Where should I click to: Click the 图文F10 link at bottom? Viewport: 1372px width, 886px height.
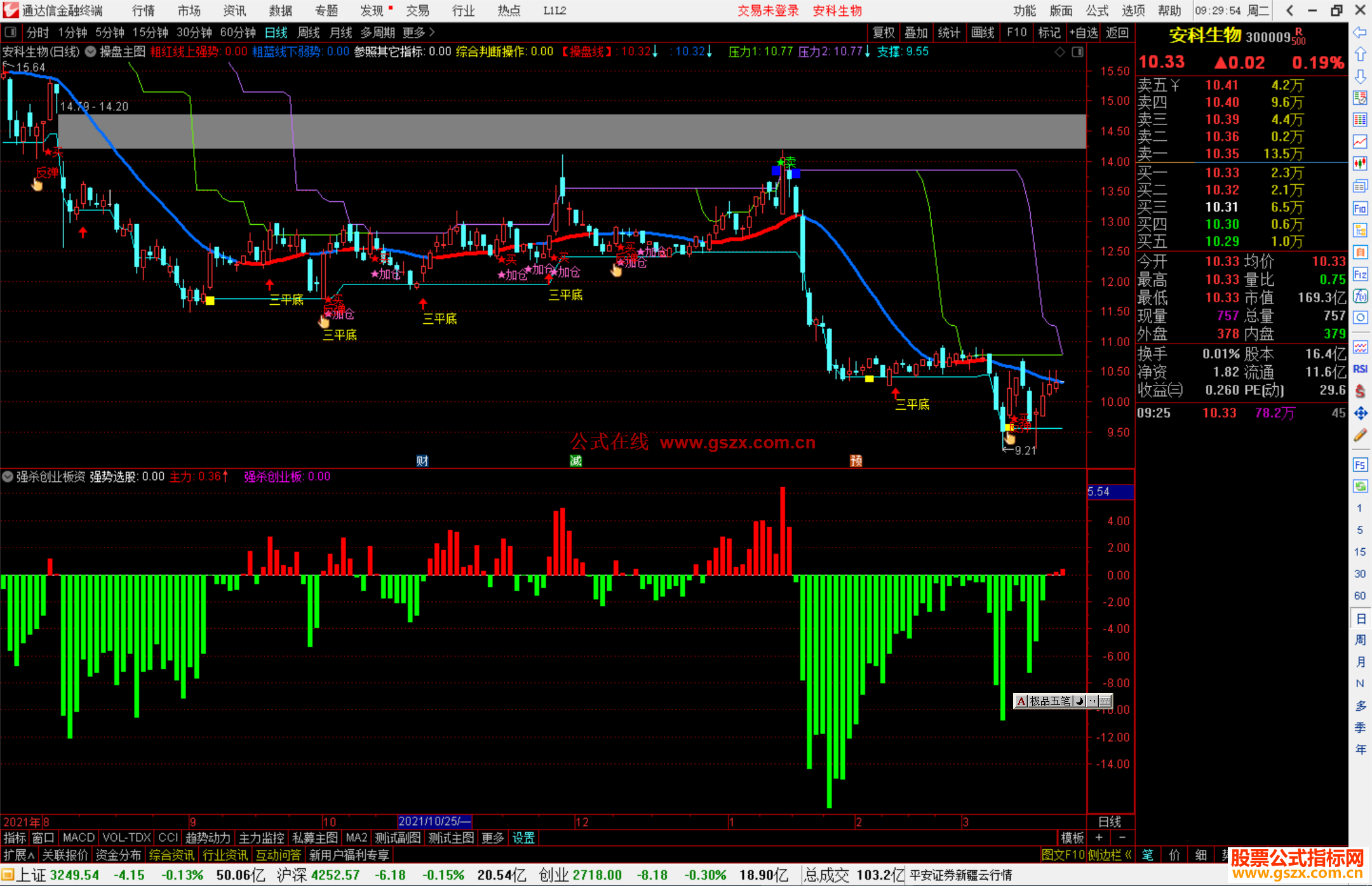pos(1063,855)
